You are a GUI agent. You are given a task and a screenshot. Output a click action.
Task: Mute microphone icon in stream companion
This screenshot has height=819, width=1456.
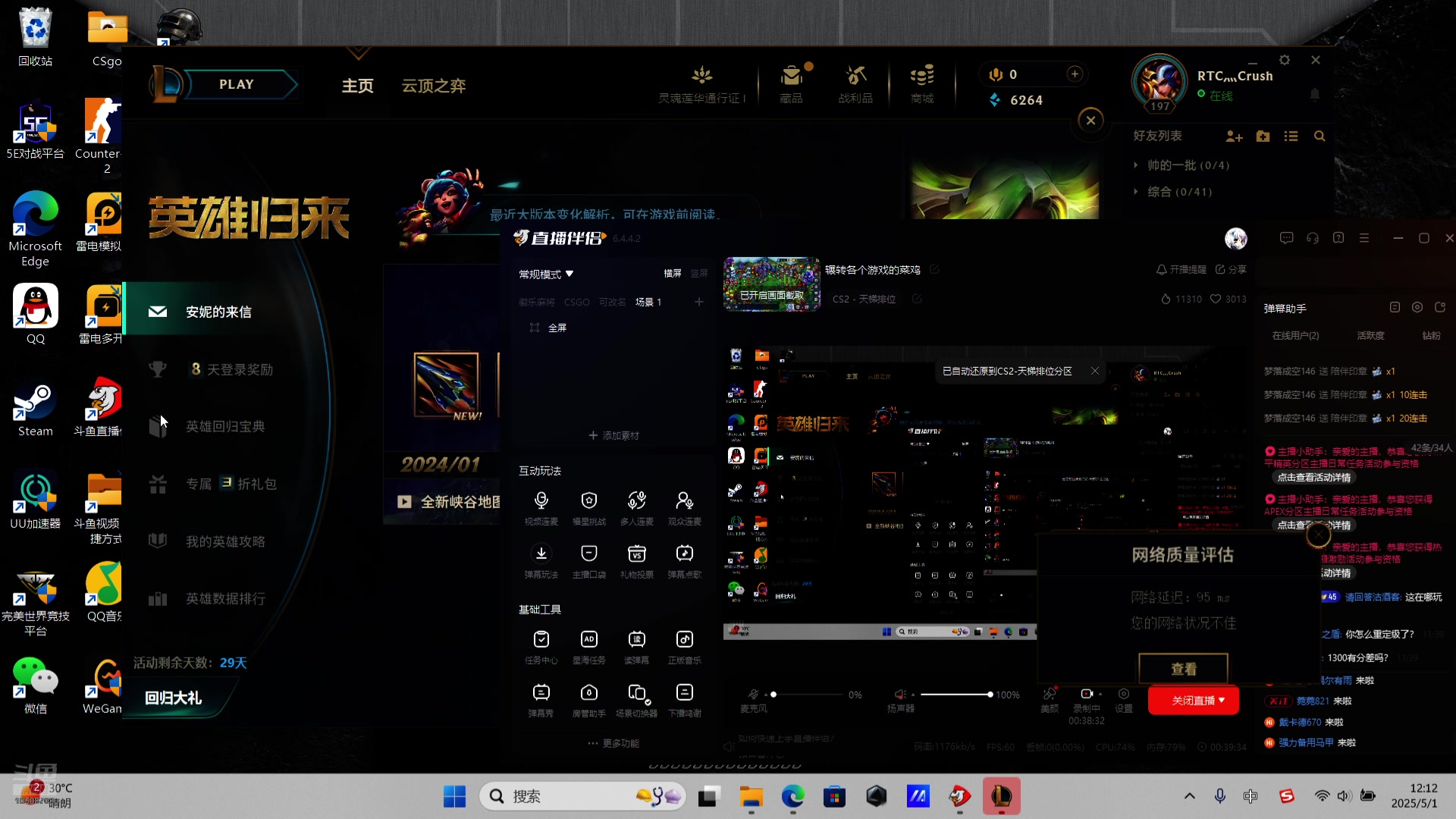click(x=753, y=694)
